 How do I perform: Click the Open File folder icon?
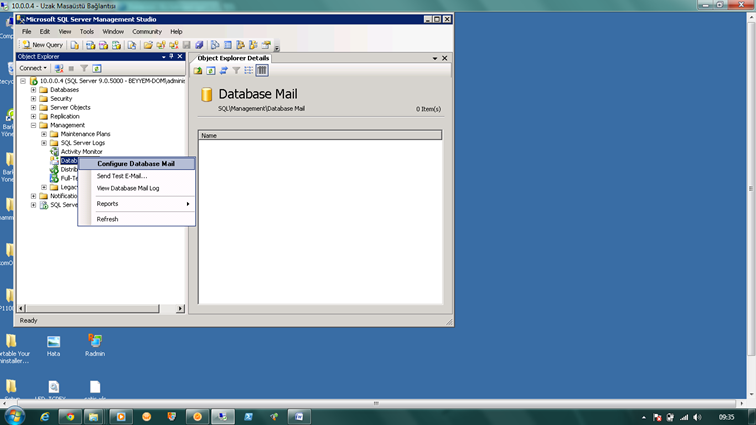148,45
